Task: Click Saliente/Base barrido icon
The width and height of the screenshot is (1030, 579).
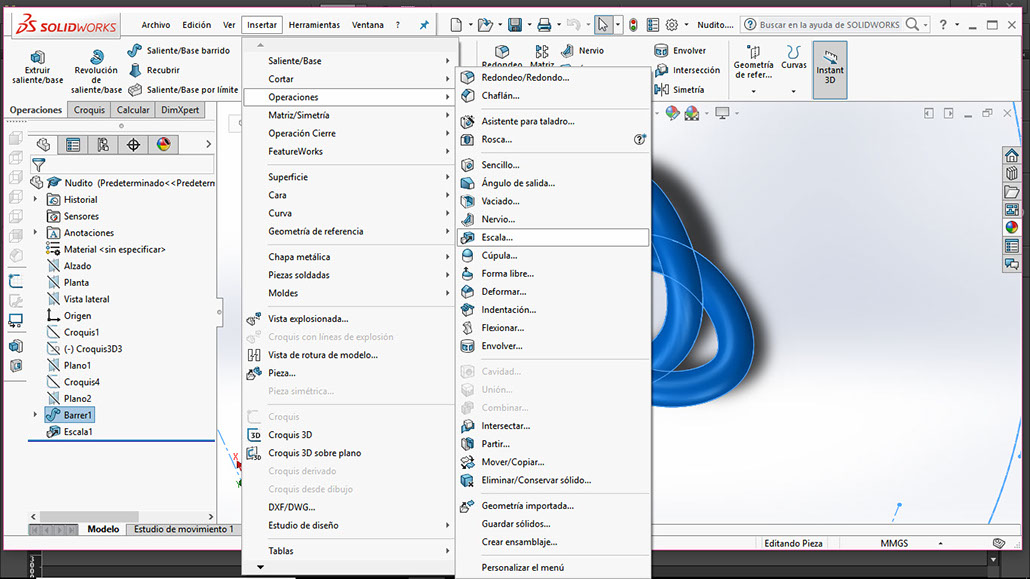Action: tap(135, 51)
